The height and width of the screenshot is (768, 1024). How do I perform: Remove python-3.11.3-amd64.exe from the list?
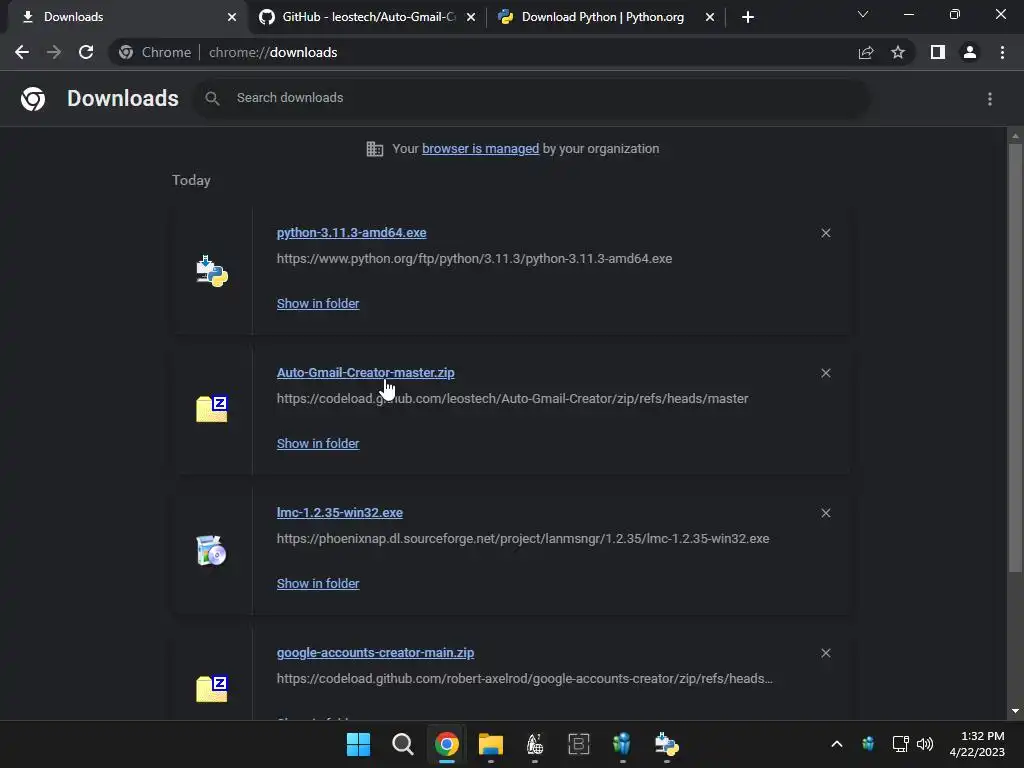click(x=826, y=233)
